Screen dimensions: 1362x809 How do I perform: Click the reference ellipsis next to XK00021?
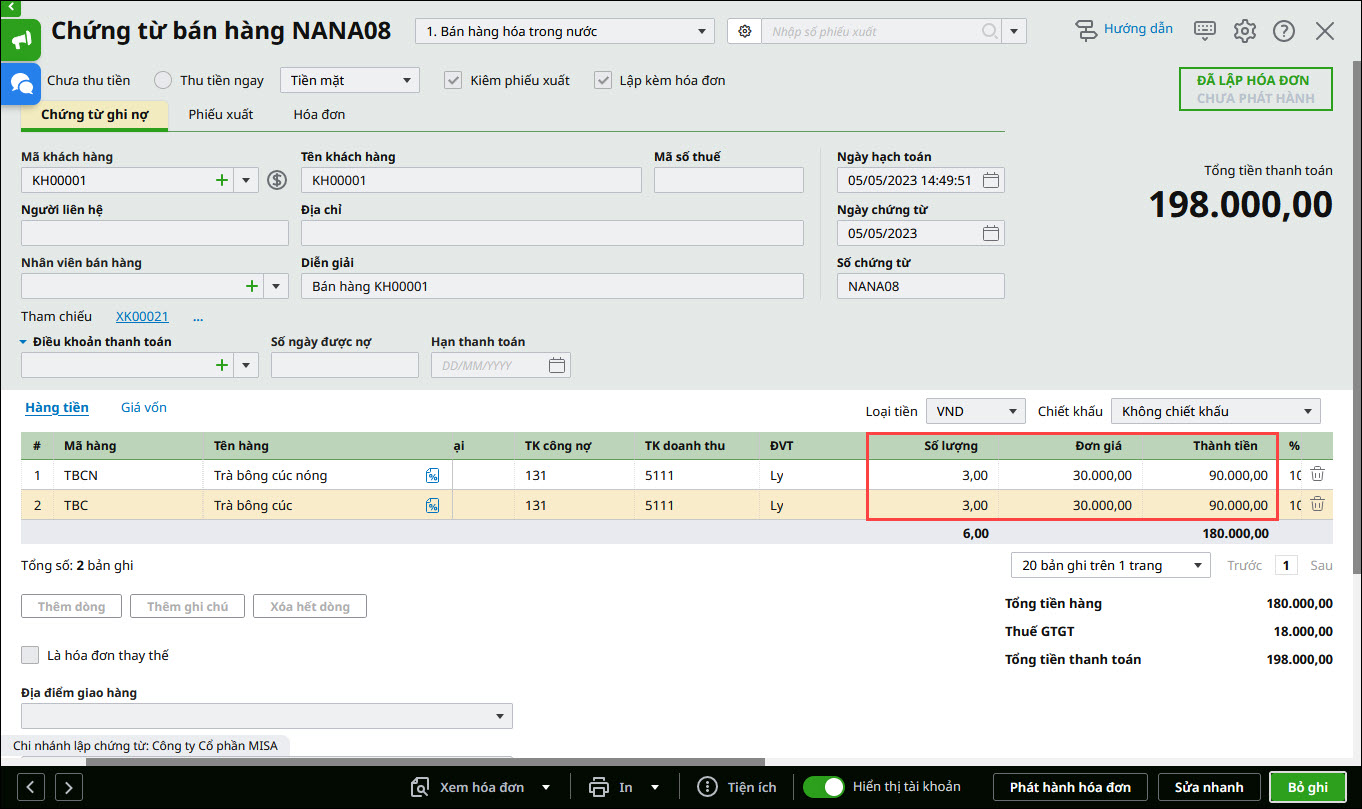coord(198,316)
